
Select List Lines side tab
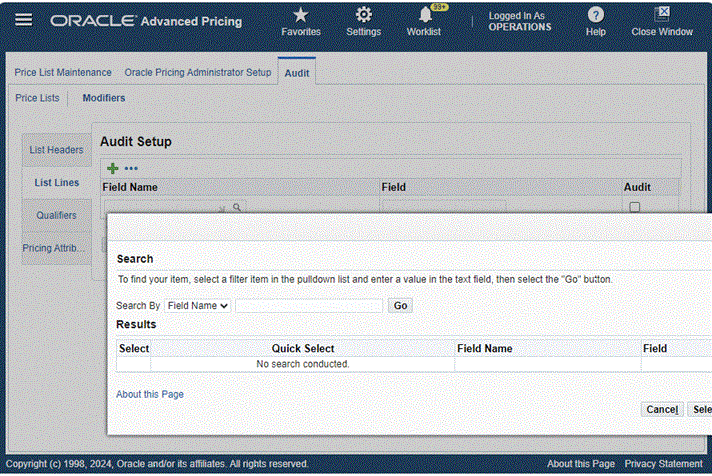[57, 183]
